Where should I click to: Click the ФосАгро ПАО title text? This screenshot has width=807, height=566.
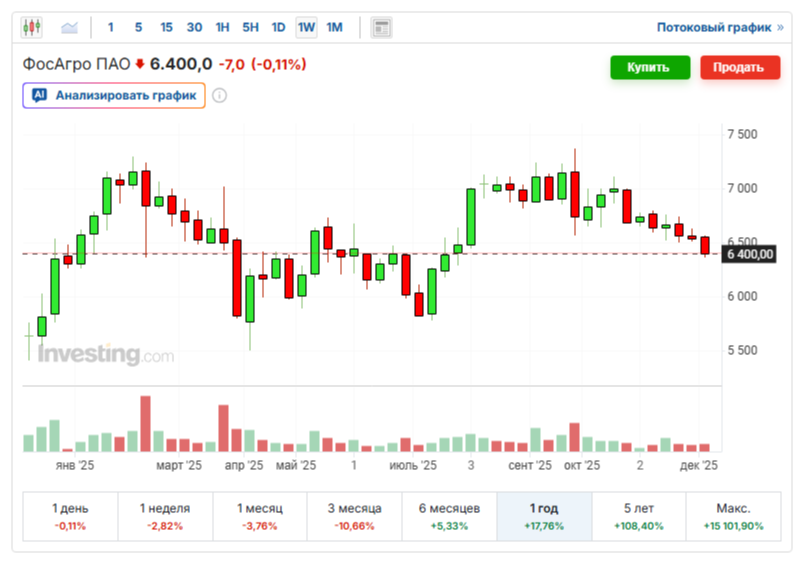tap(76, 64)
